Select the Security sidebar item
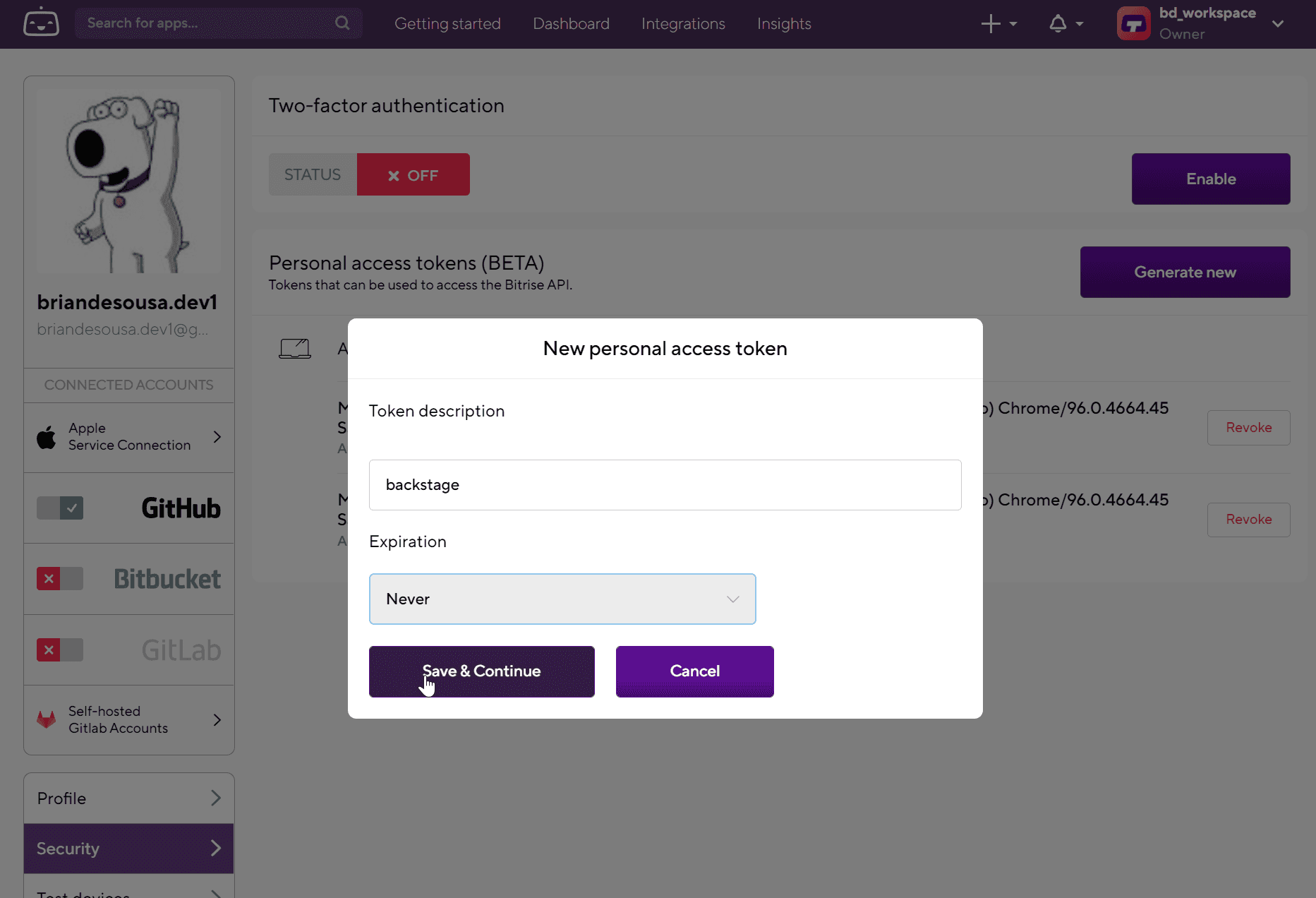This screenshot has height=898, width=1316. coord(129,849)
